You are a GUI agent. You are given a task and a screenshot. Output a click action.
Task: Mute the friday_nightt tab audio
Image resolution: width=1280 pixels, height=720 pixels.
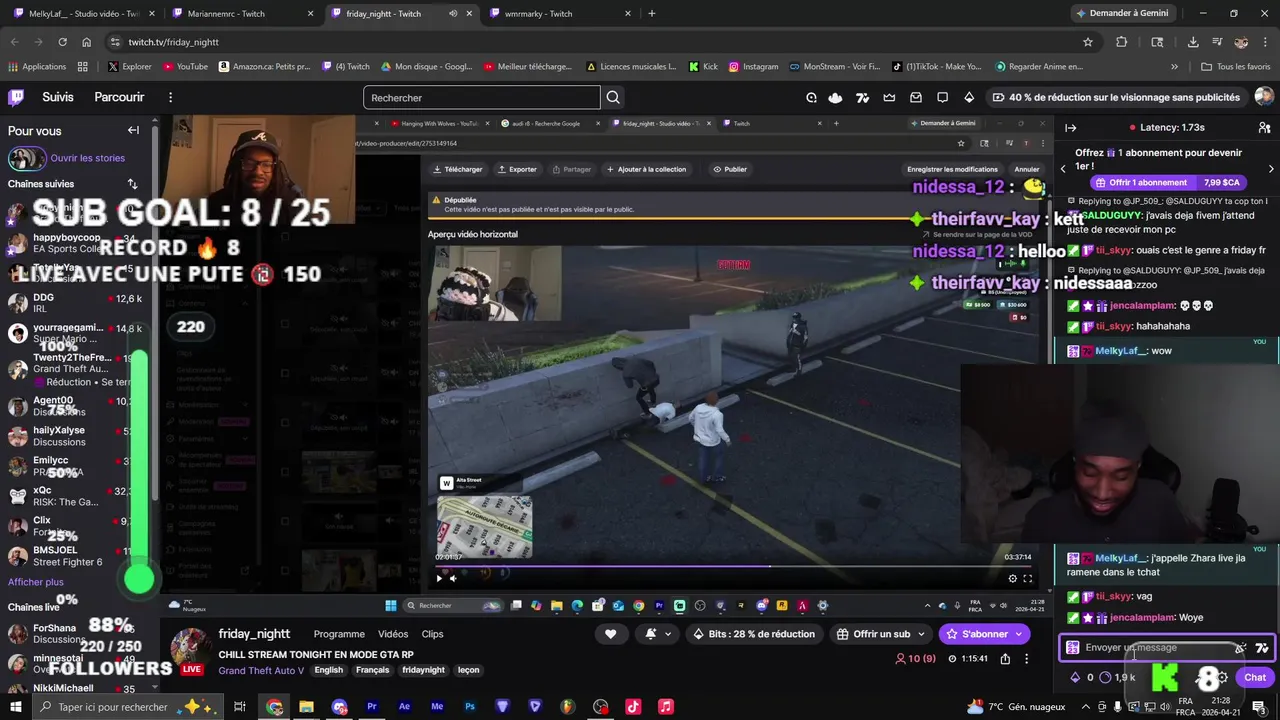pyautogui.click(x=453, y=14)
